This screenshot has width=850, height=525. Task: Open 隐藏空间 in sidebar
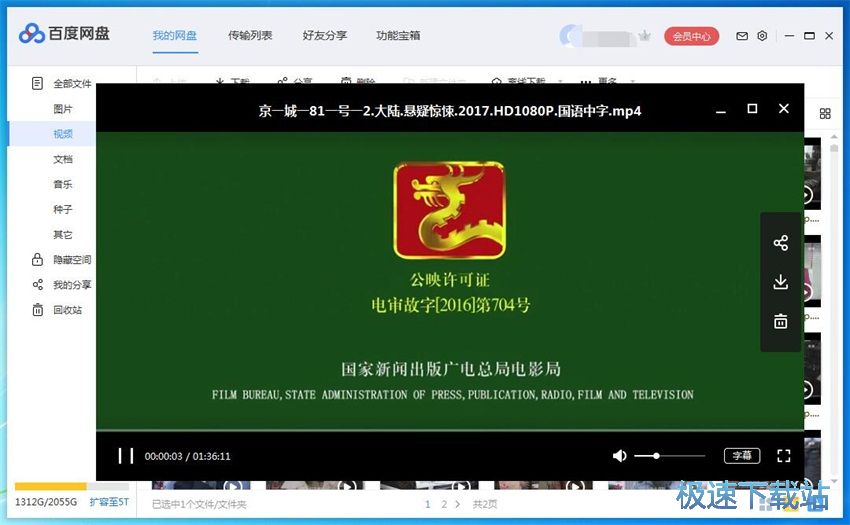72,260
